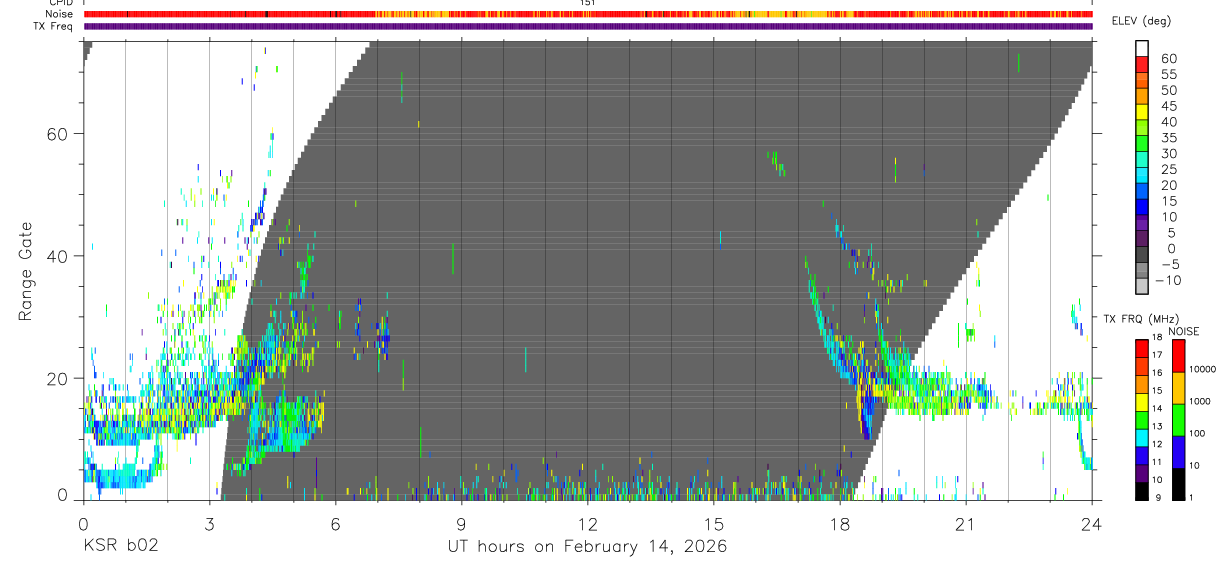
Task: Click the TX Freq row label at top left
Action: point(54,26)
